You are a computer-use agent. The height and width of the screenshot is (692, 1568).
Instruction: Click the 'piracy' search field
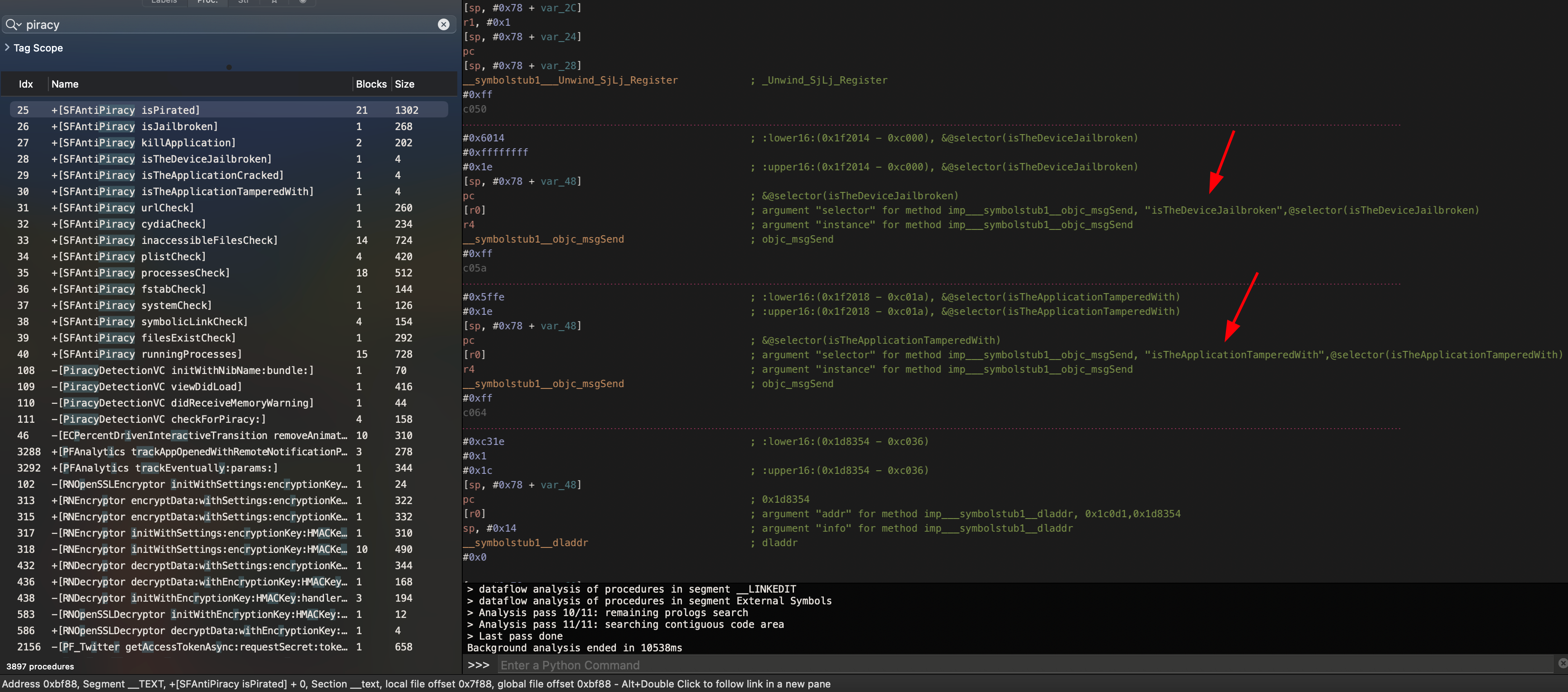(x=228, y=24)
